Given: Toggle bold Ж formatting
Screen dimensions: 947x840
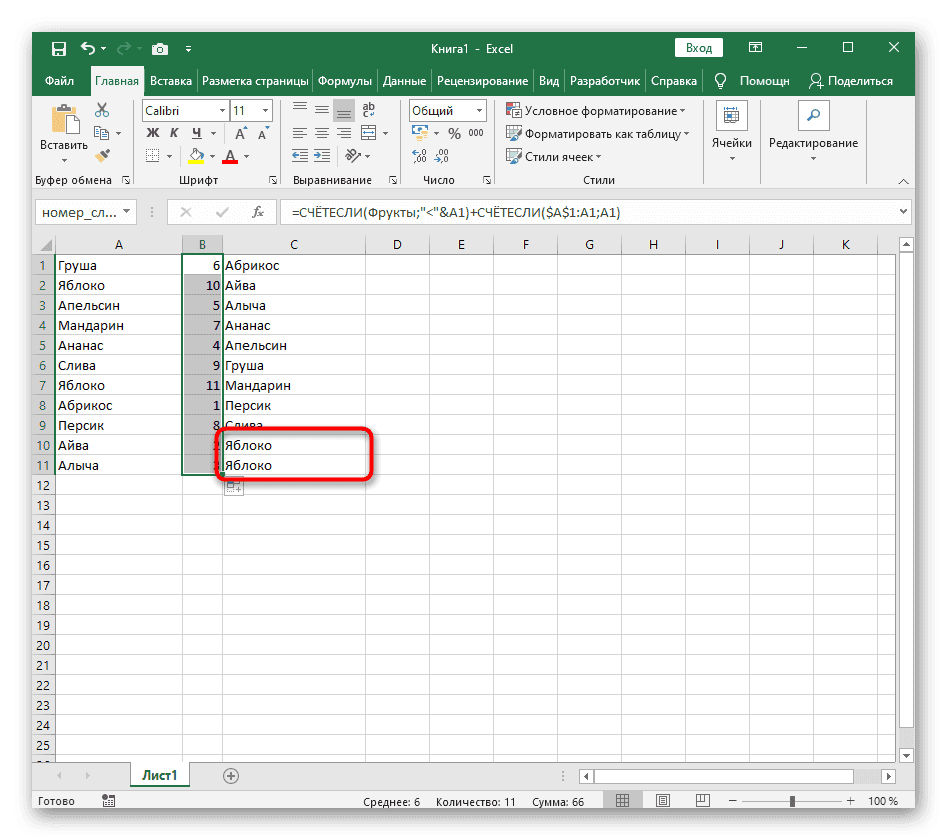Looking at the screenshot, I should coord(152,133).
